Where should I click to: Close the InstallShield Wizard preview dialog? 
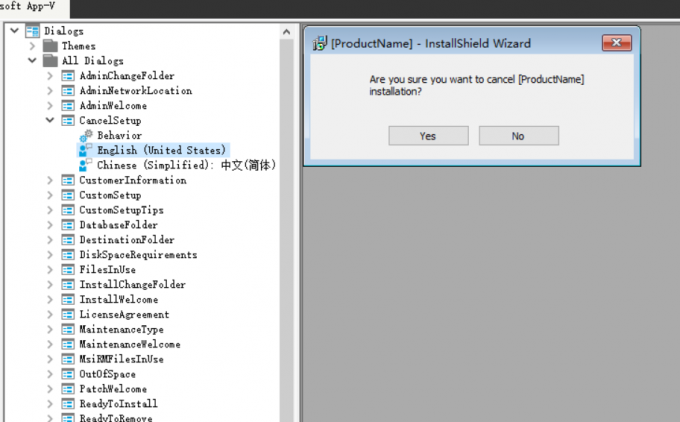[617, 43]
